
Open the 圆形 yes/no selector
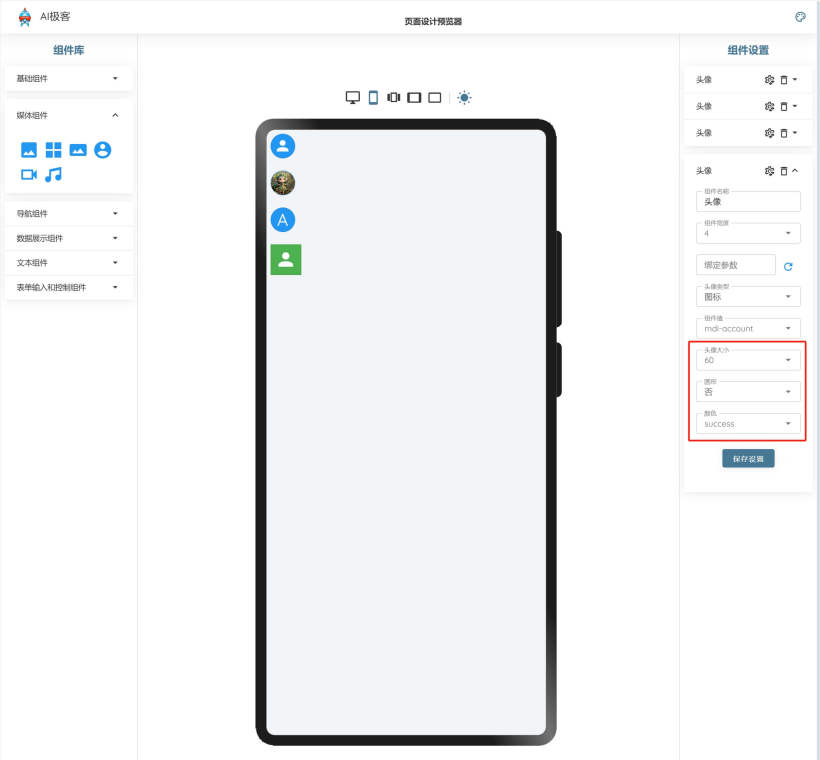tap(747, 392)
